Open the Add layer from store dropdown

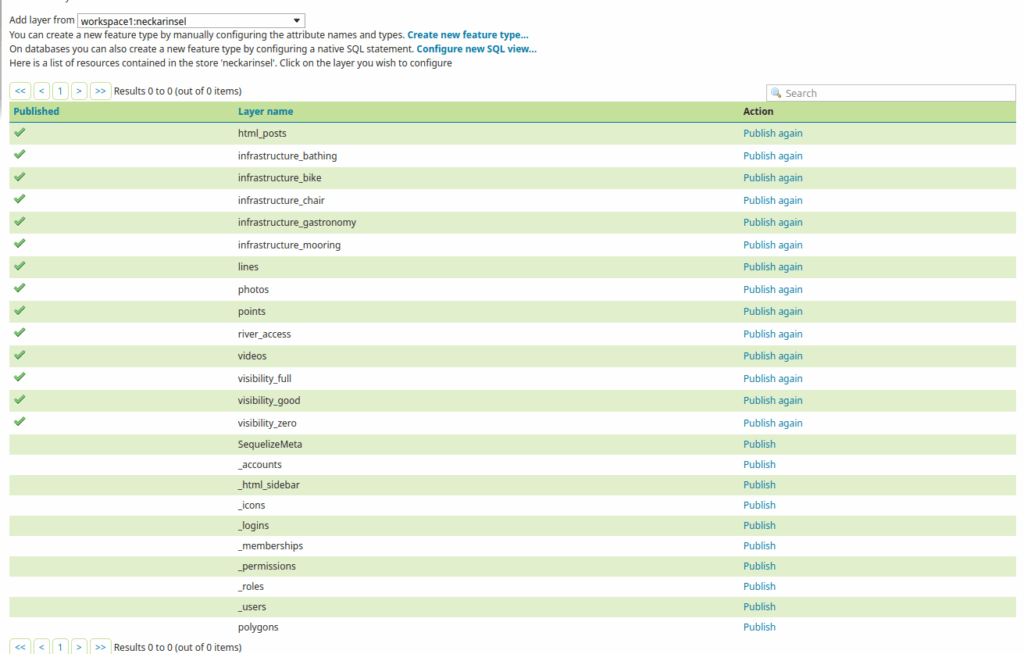pos(191,21)
